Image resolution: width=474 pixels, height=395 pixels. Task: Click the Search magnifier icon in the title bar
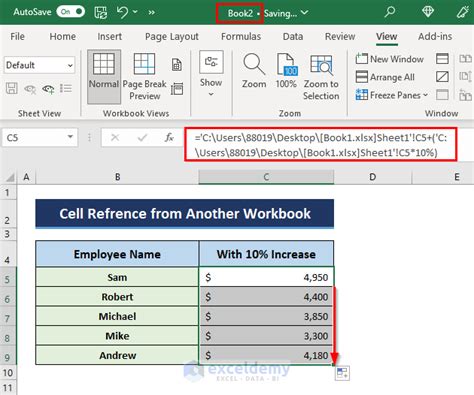(x=390, y=12)
